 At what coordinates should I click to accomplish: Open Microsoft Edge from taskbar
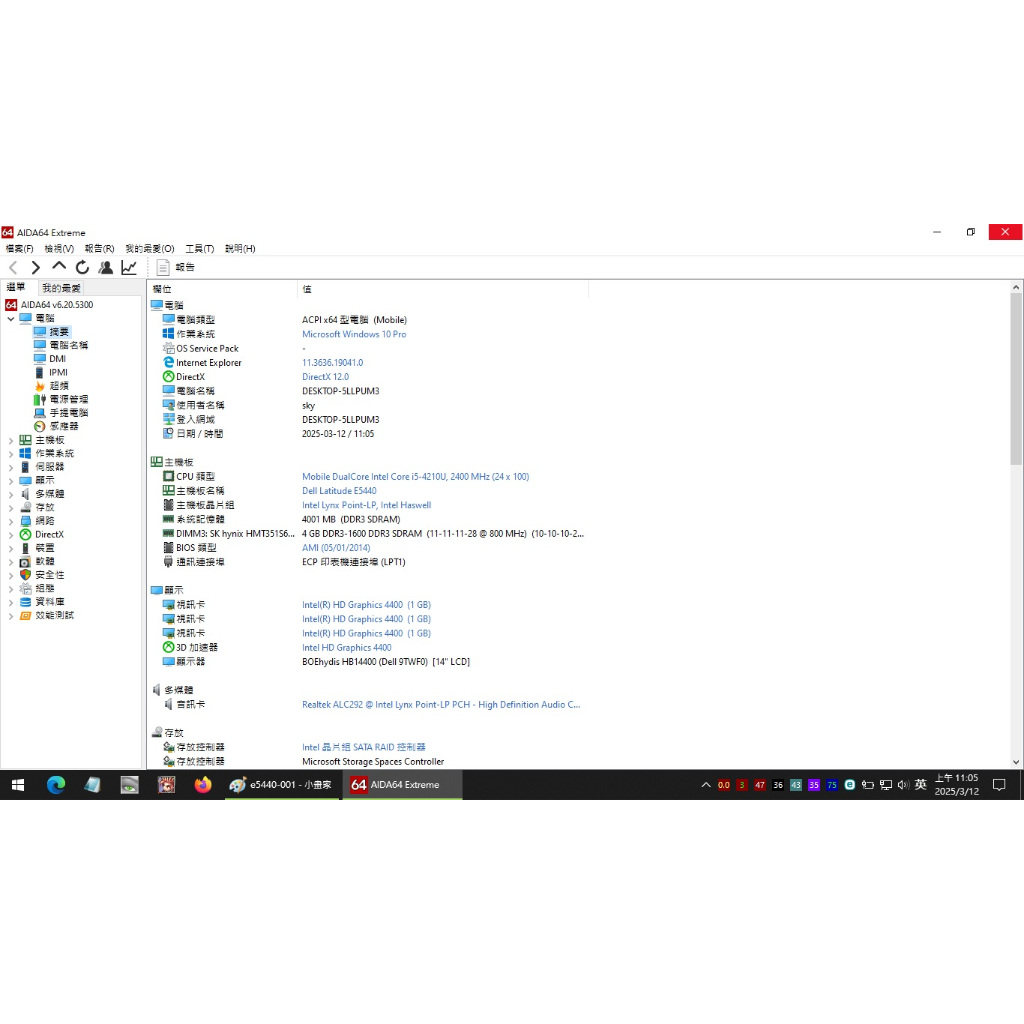56,786
